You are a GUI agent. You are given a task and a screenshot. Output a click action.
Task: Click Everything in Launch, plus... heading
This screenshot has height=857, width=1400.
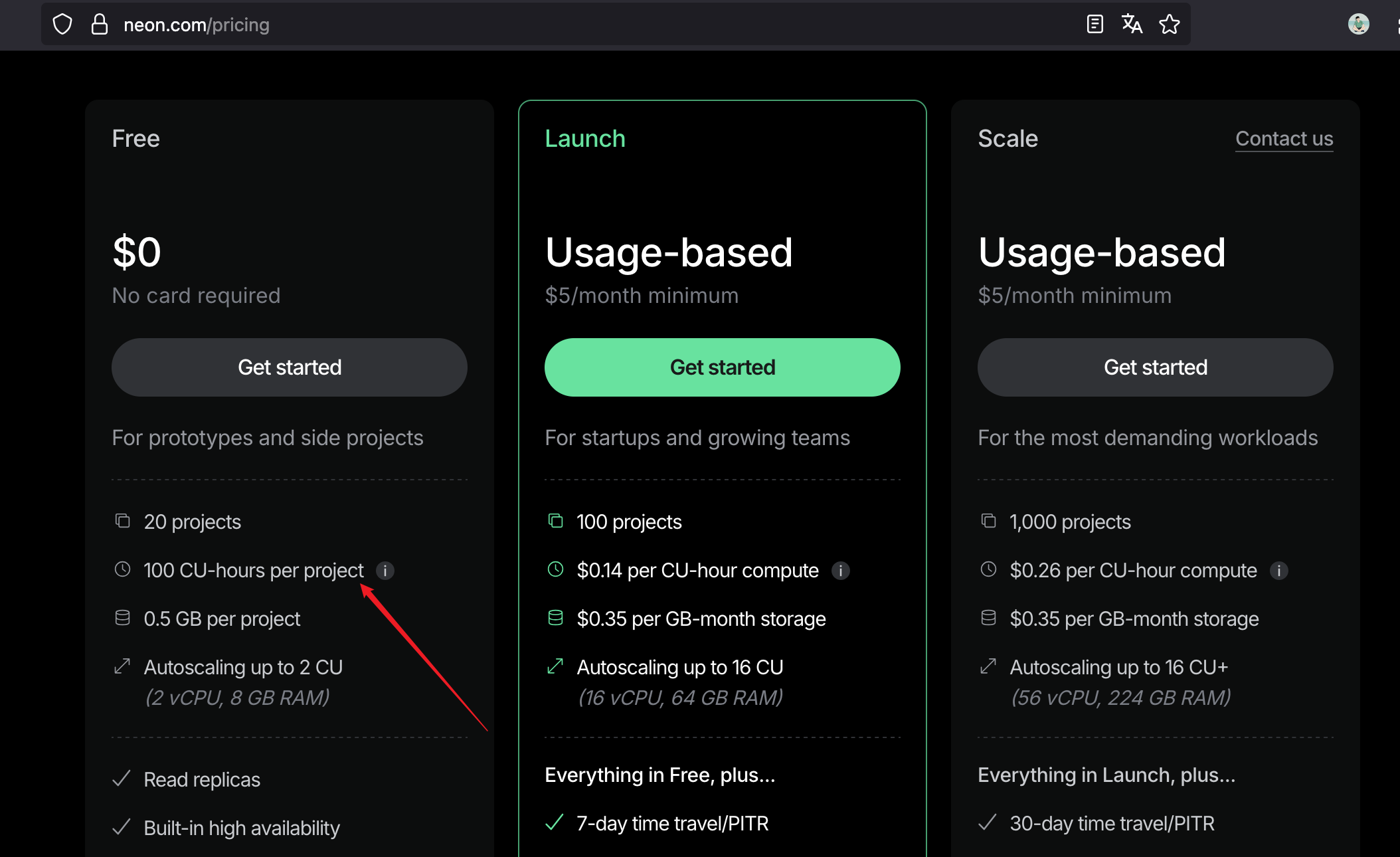(1106, 775)
